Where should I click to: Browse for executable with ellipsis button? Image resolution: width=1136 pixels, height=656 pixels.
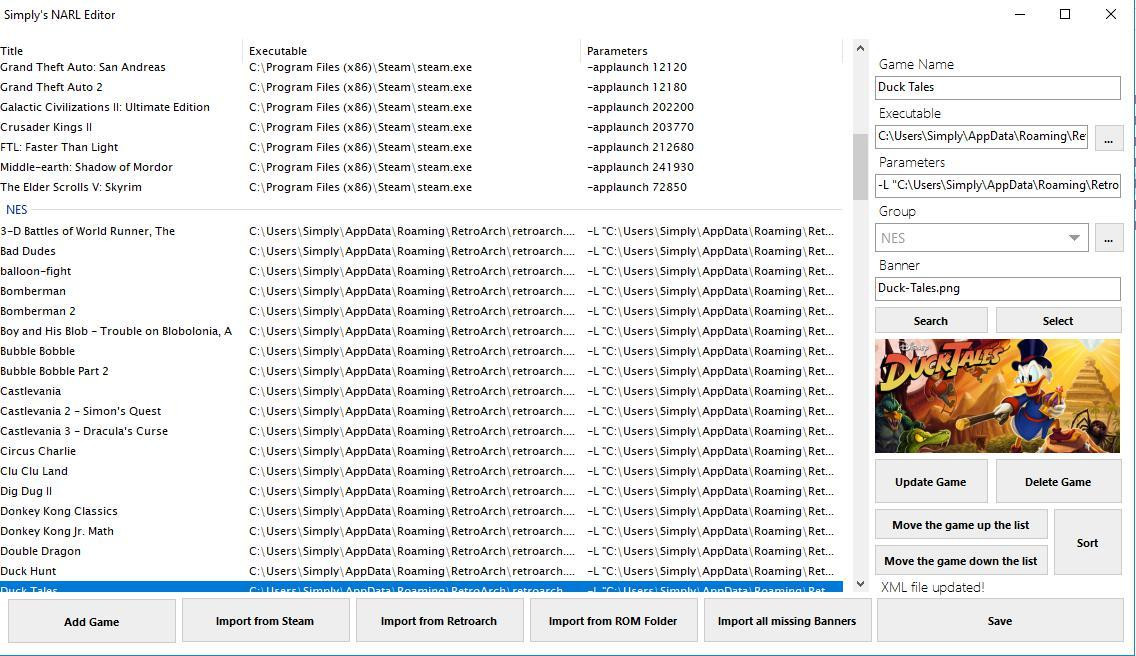1108,138
